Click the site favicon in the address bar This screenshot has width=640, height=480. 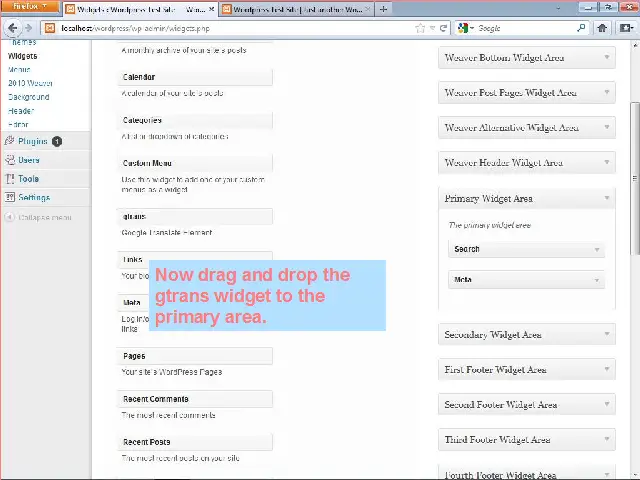tap(50, 28)
